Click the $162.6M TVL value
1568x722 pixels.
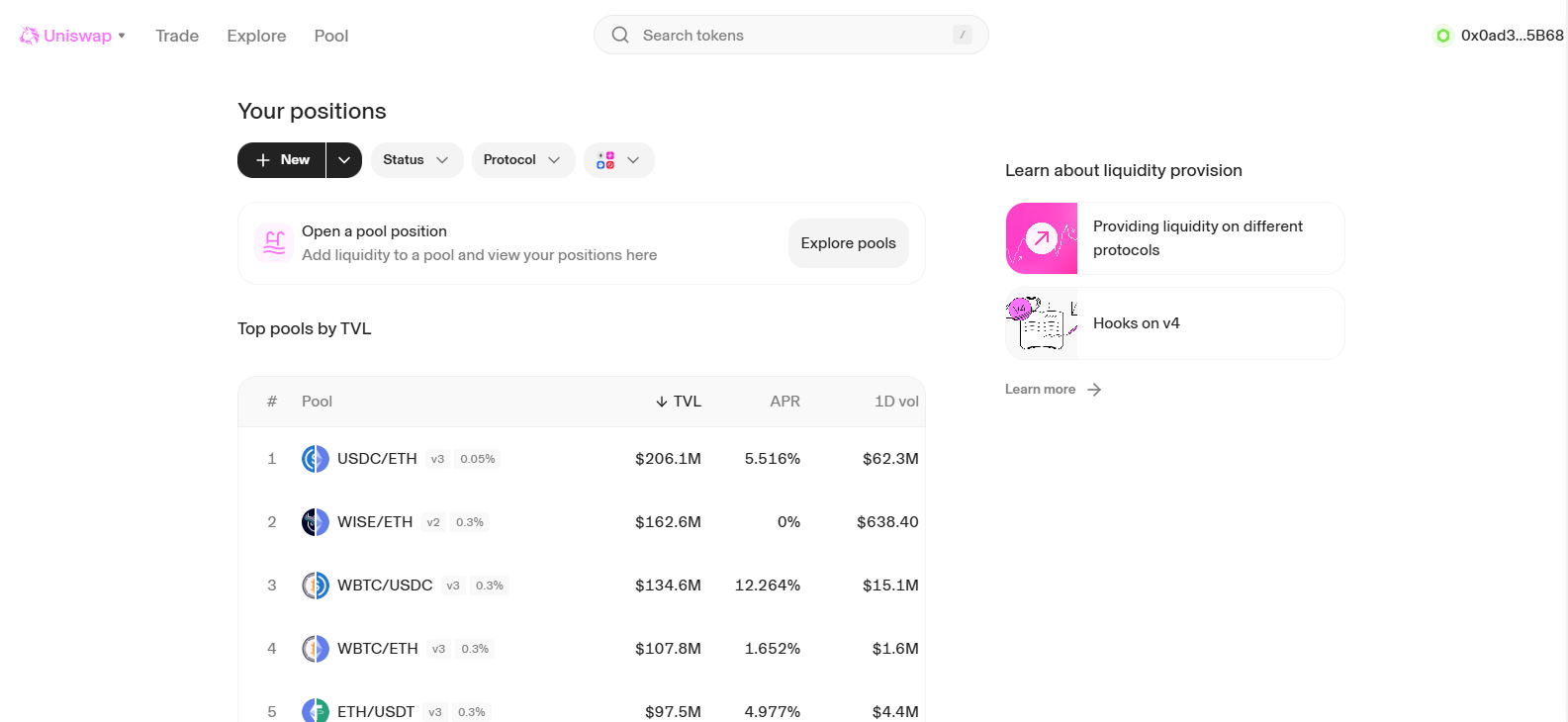tap(668, 522)
